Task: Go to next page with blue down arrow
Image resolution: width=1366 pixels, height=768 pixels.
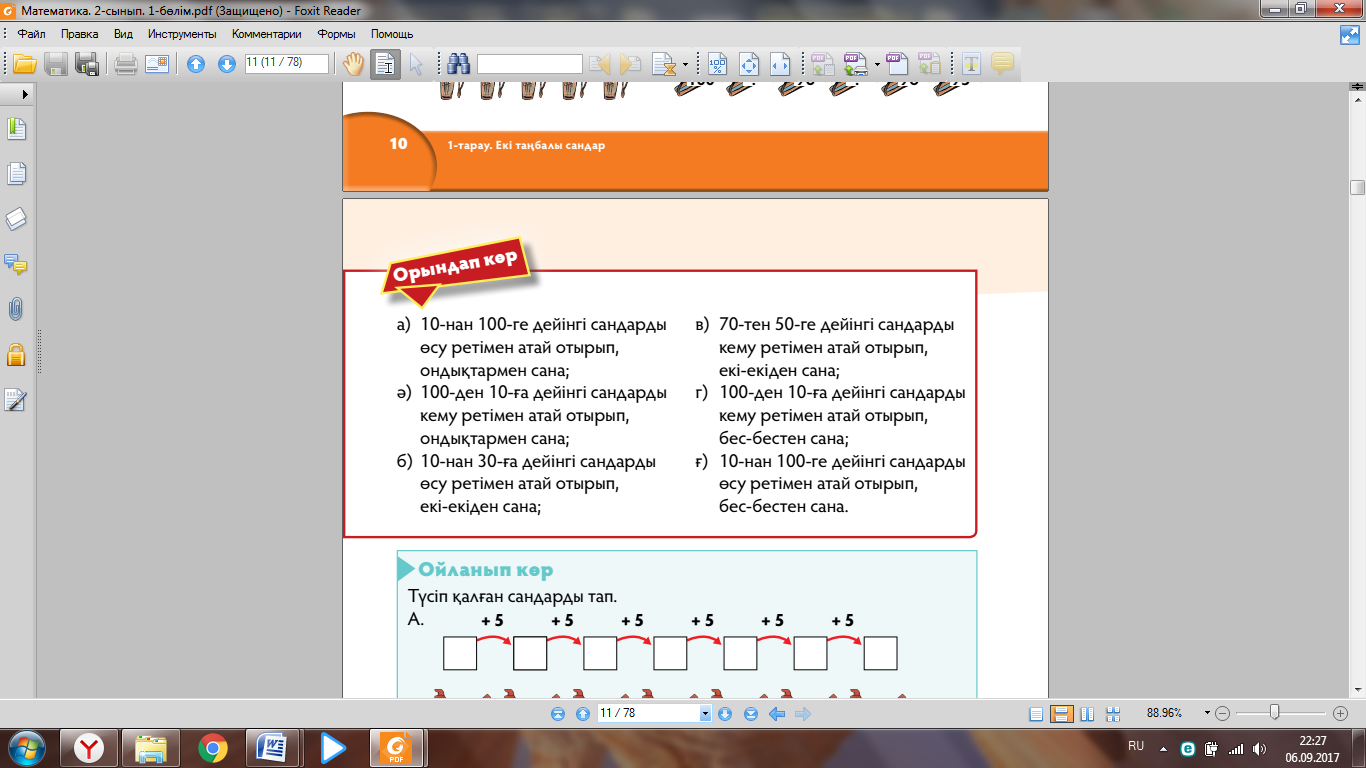Action: pos(227,64)
